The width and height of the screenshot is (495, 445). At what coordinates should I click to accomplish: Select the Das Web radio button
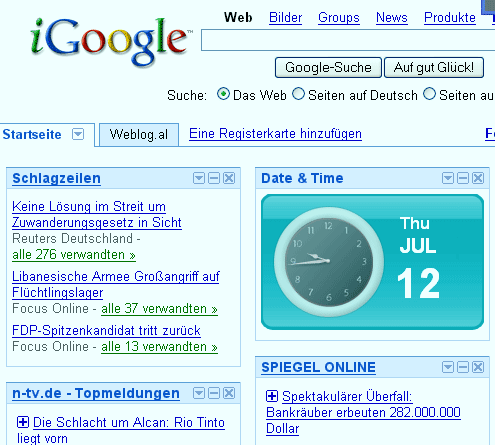pos(223,94)
